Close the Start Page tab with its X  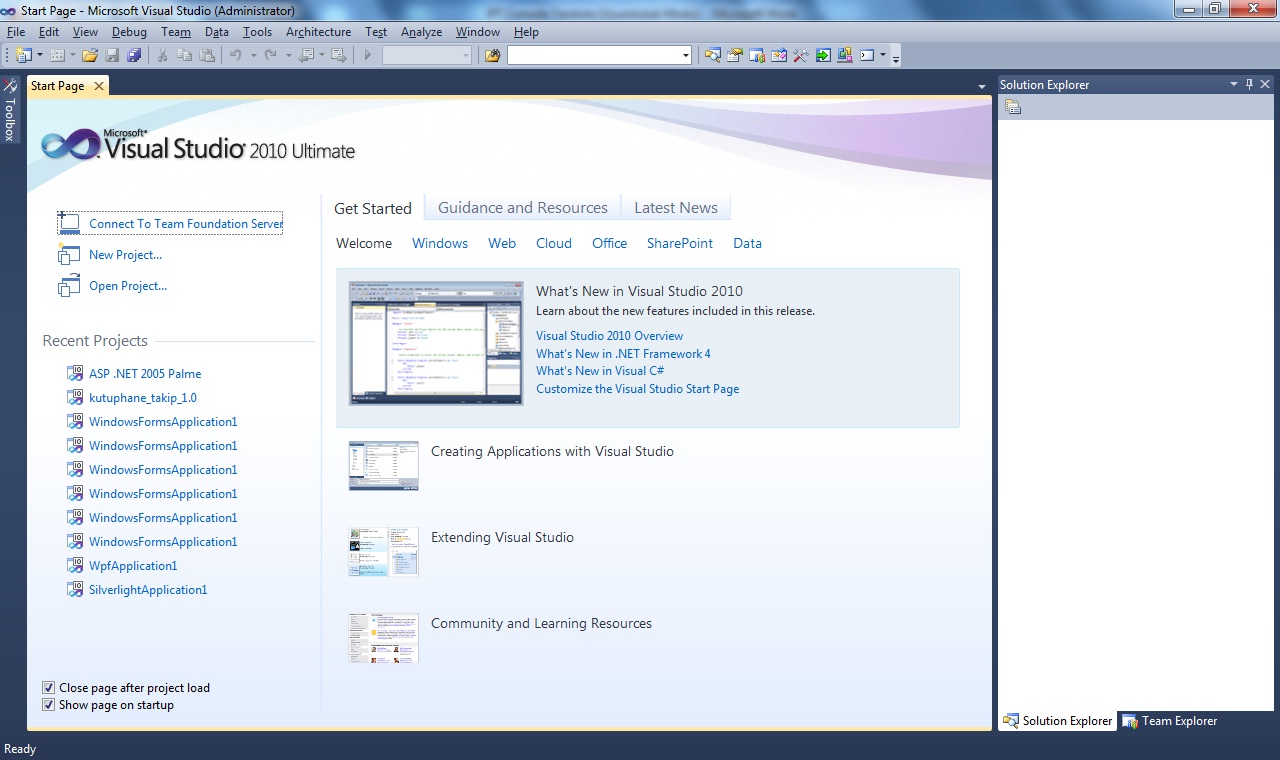pyautogui.click(x=98, y=86)
